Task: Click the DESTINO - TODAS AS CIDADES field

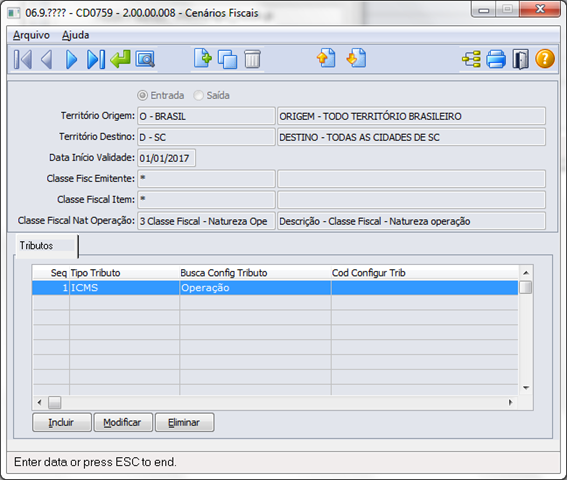Action: coord(412,137)
